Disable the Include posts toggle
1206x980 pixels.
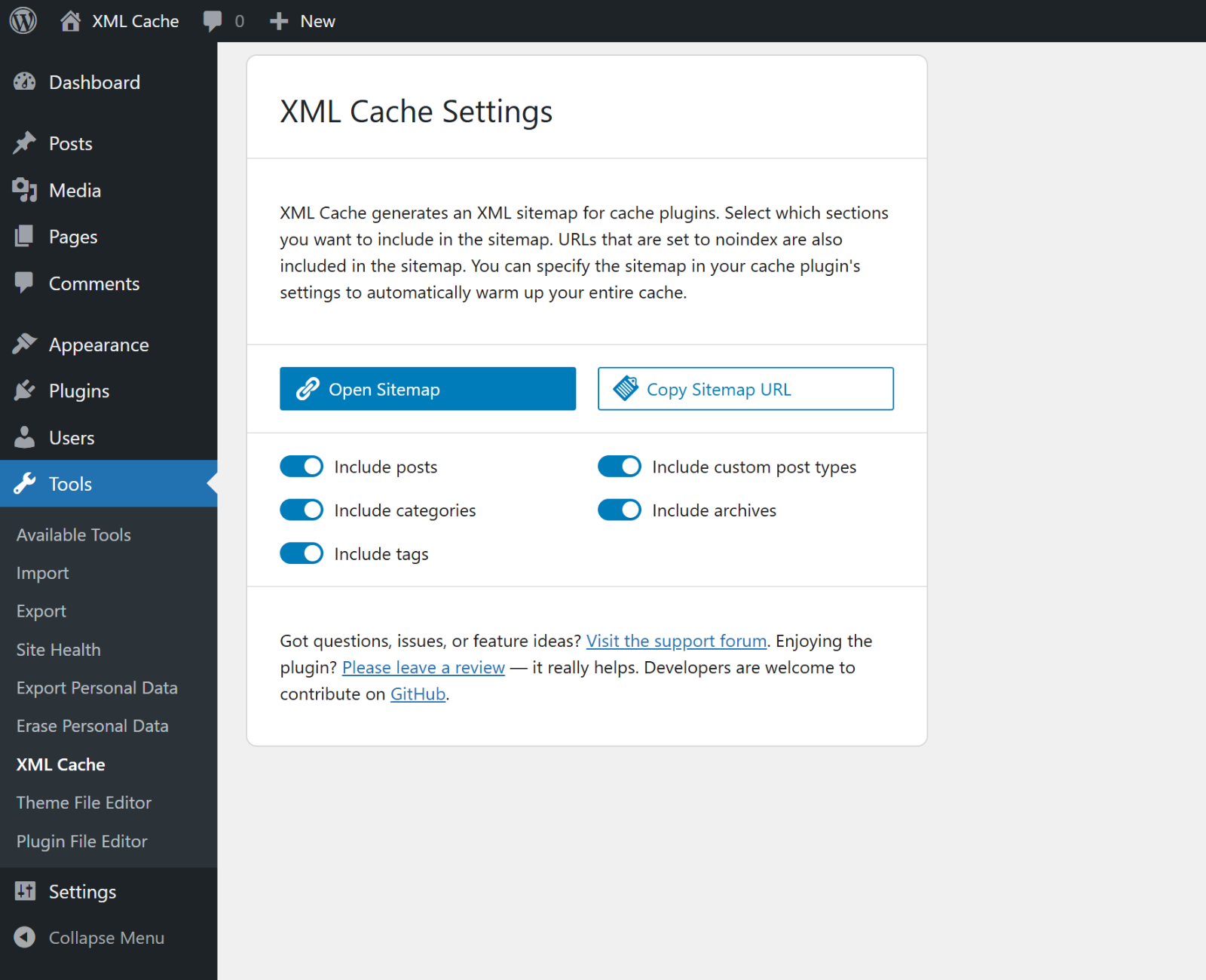[301, 467]
